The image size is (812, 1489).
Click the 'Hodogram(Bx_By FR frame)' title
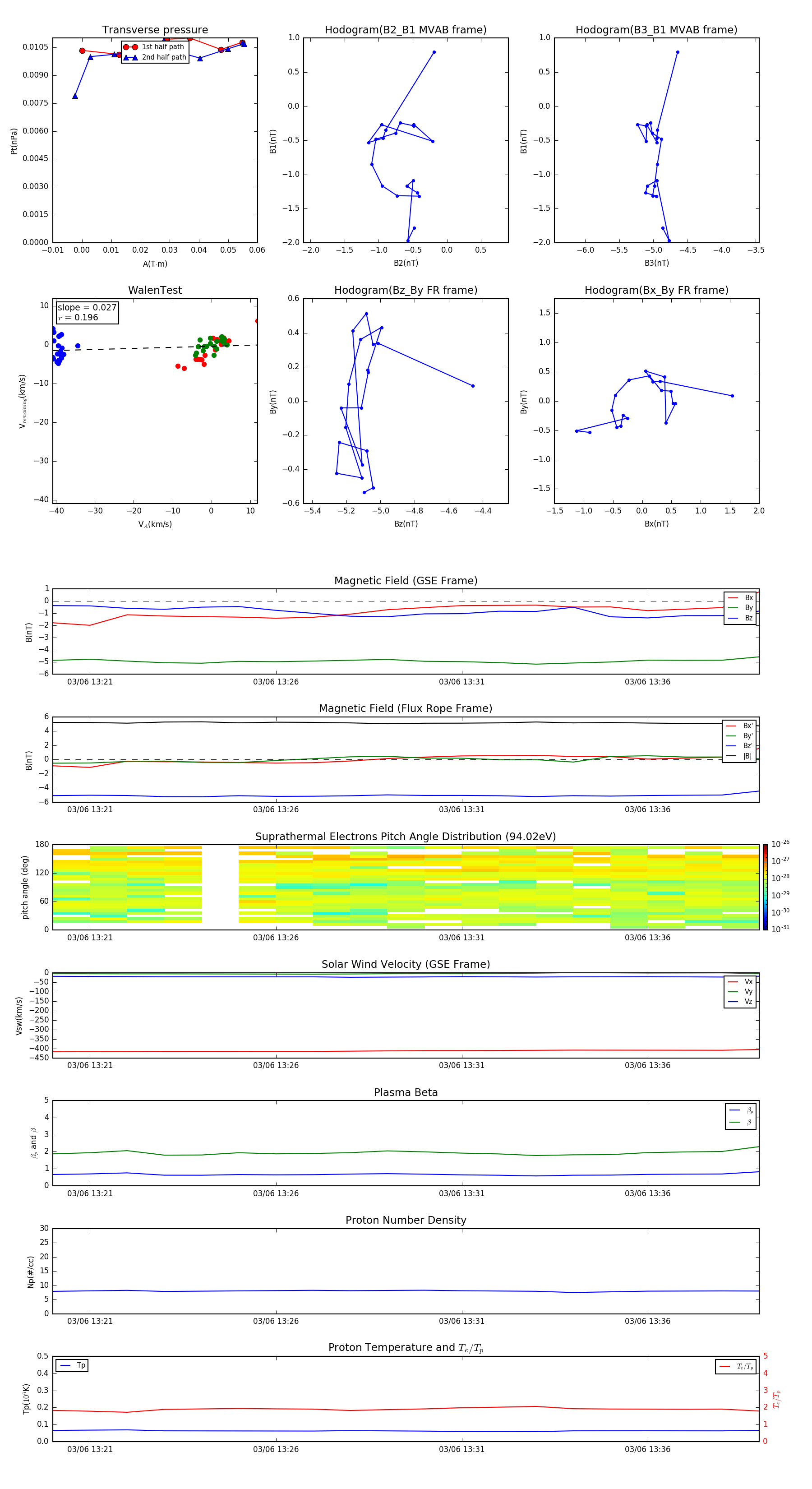tap(656, 290)
